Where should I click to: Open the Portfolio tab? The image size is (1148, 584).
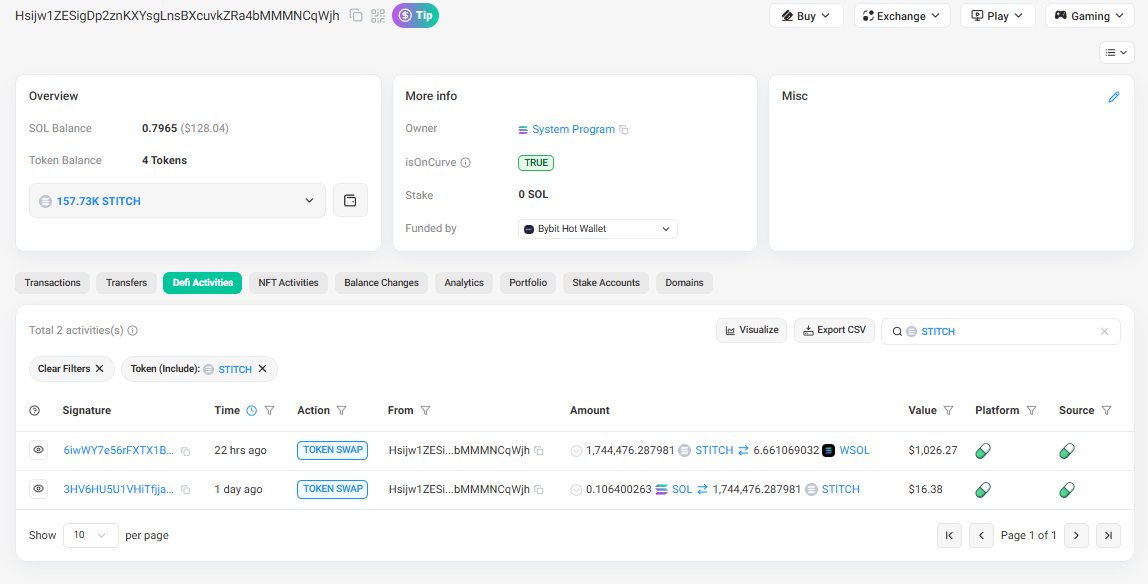point(528,282)
